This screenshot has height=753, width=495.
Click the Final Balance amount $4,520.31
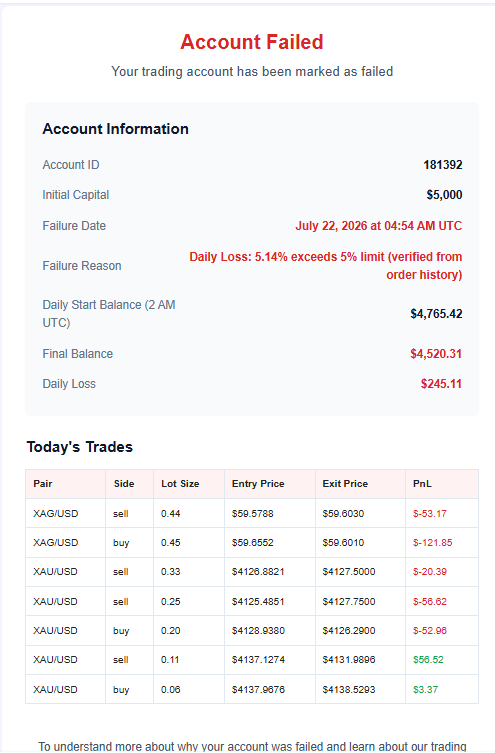[436, 354]
